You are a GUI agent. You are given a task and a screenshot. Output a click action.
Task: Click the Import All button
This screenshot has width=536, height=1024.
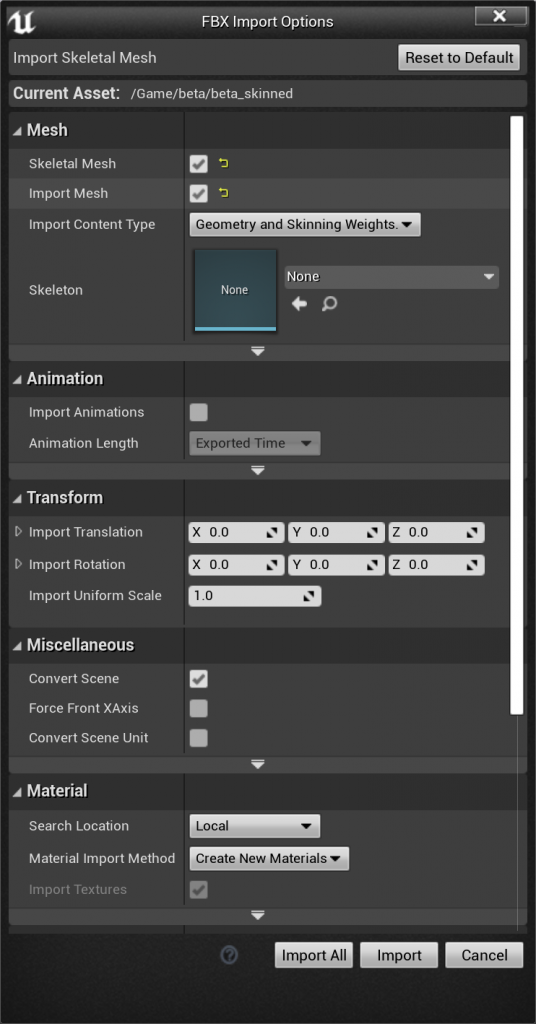click(314, 955)
